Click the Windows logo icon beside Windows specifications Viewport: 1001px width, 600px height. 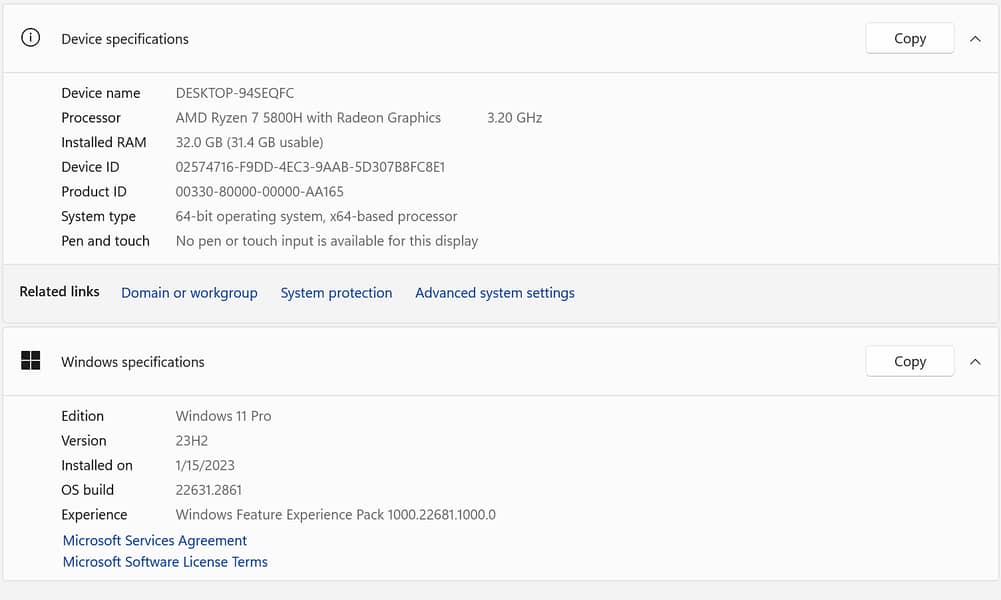tap(31, 361)
